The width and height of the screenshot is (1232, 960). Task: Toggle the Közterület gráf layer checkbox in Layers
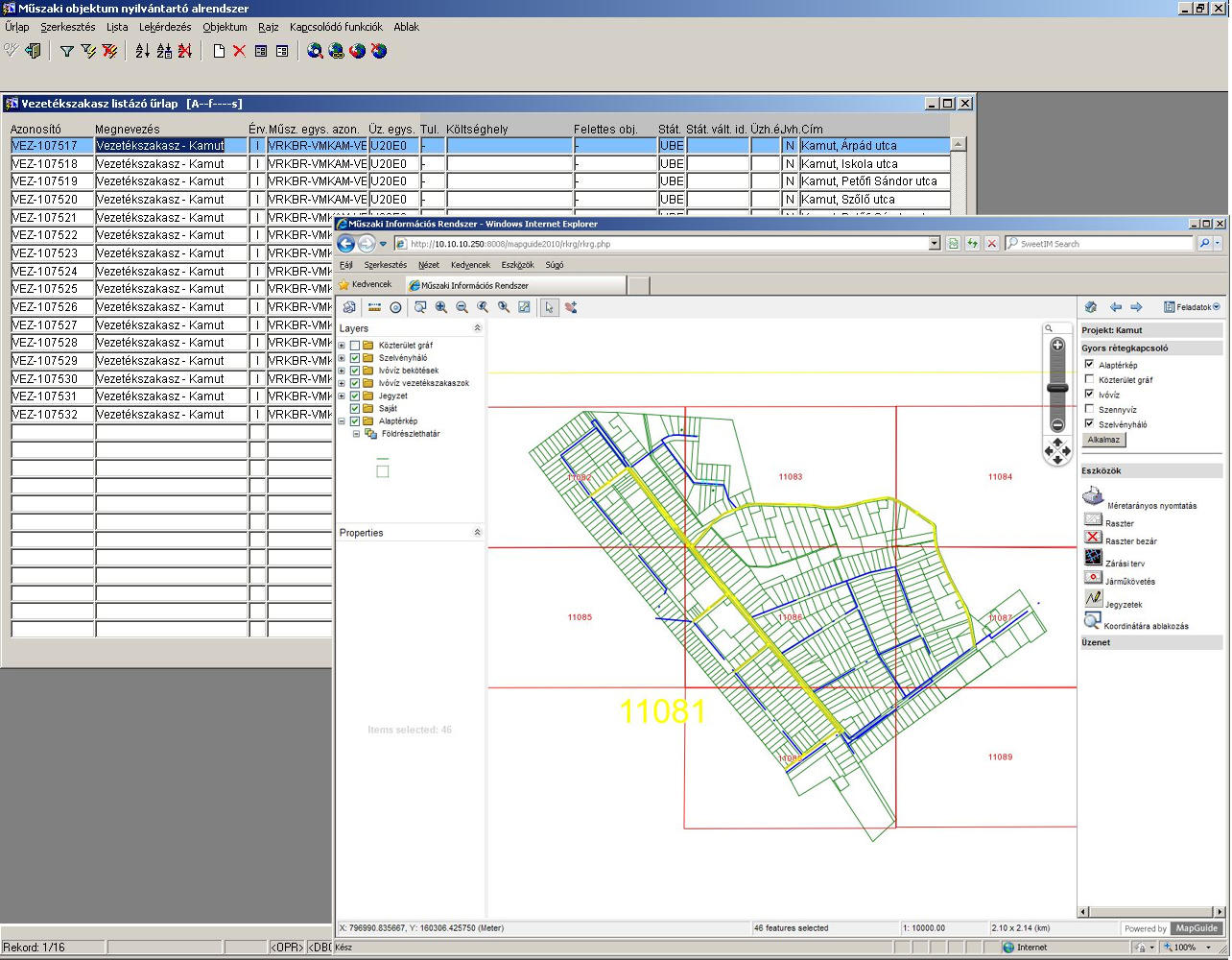(x=355, y=346)
